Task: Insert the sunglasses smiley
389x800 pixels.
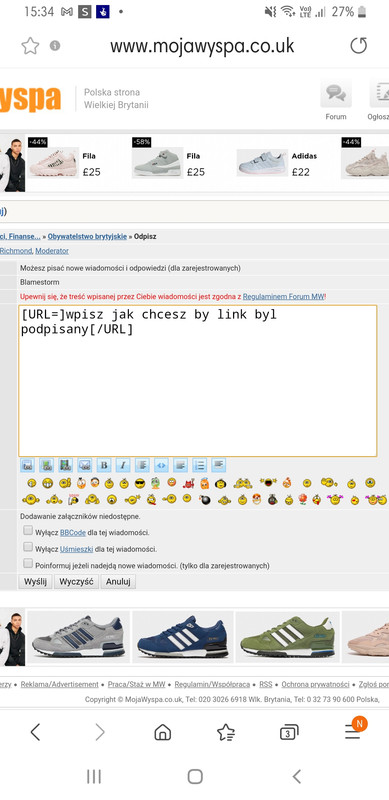Action: pyautogui.click(x=140, y=483)
